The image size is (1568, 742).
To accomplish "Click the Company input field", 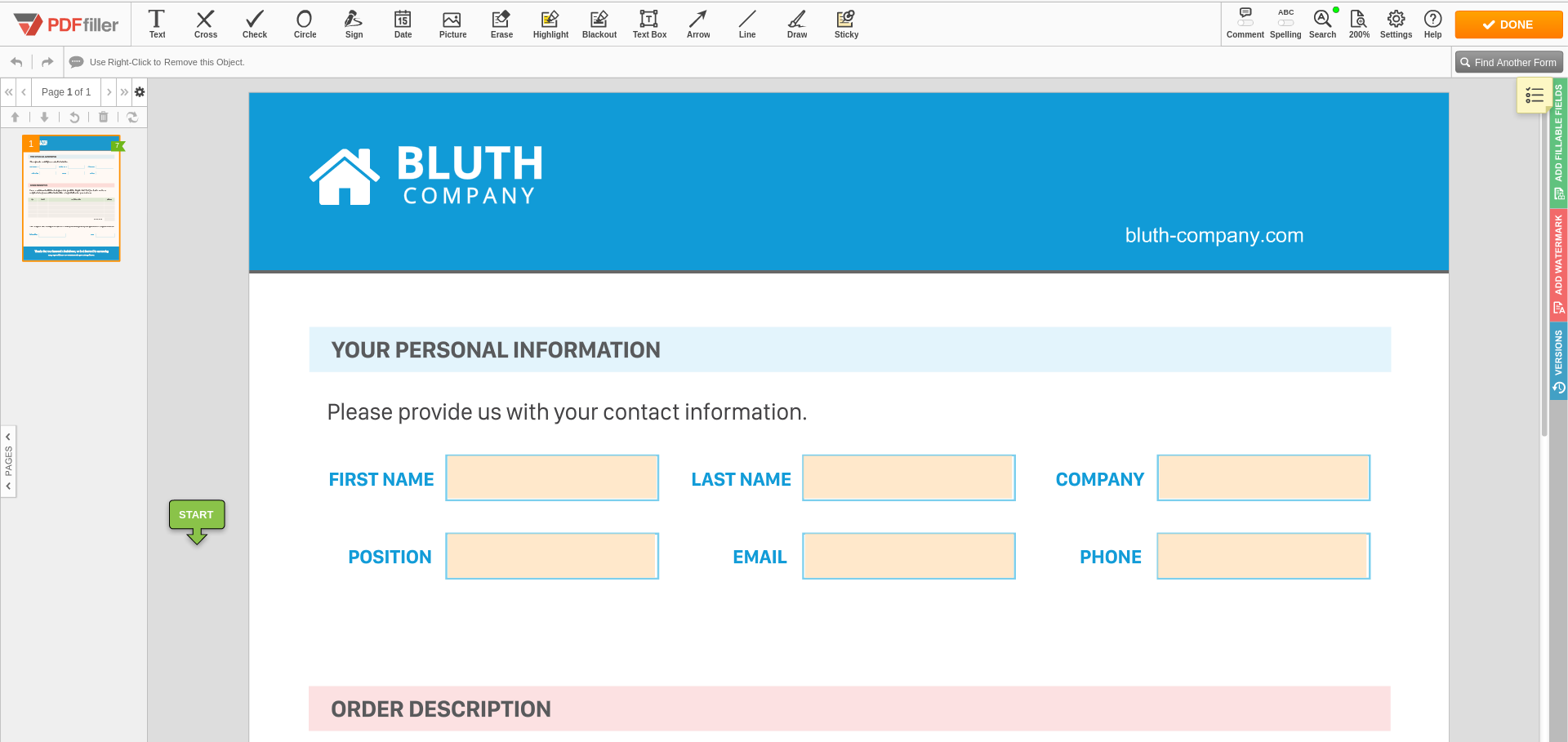I will 1263,478.
